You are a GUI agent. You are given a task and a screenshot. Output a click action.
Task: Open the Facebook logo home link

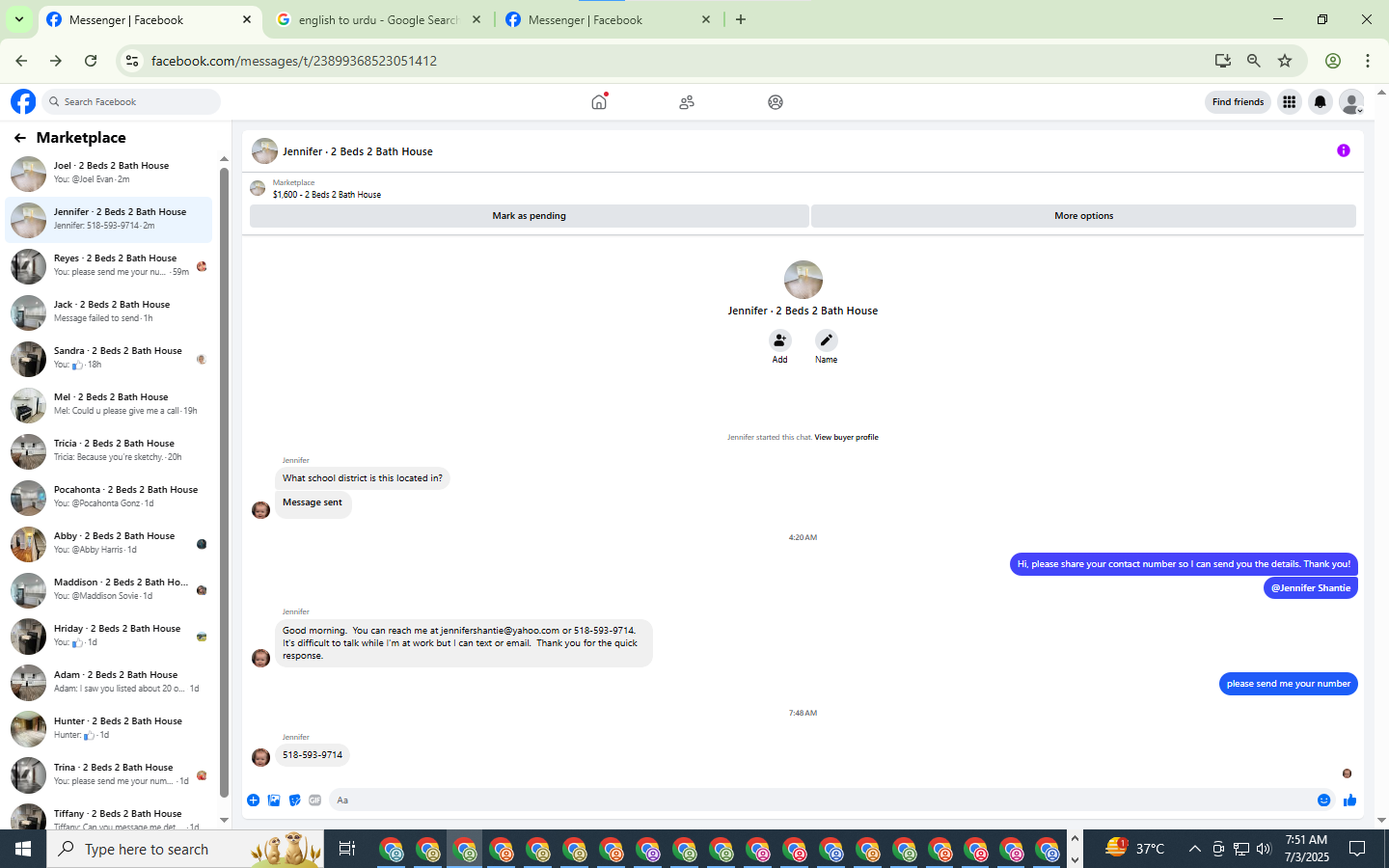click(x=23, y=101)
